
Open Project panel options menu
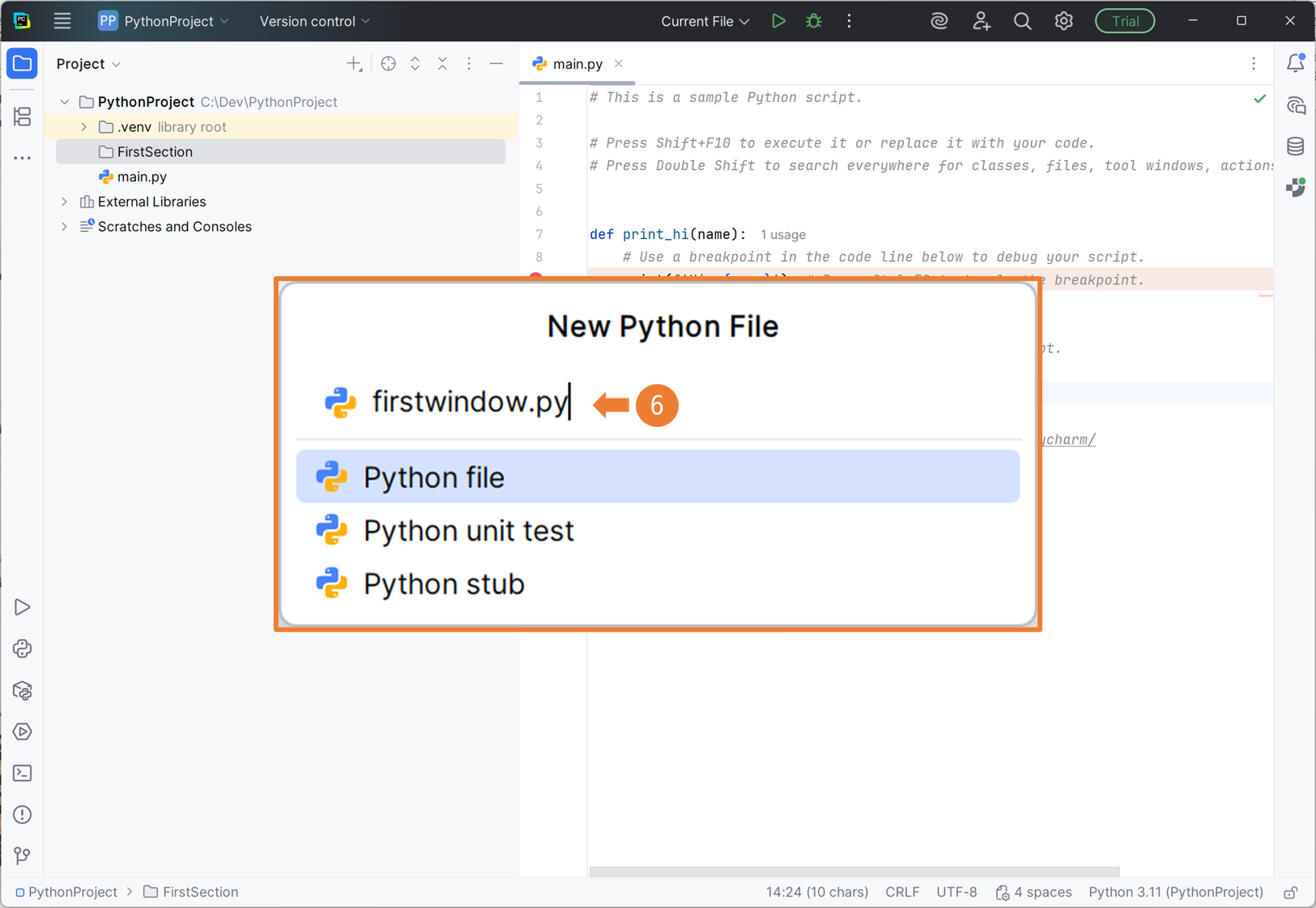tap(469, 64)
